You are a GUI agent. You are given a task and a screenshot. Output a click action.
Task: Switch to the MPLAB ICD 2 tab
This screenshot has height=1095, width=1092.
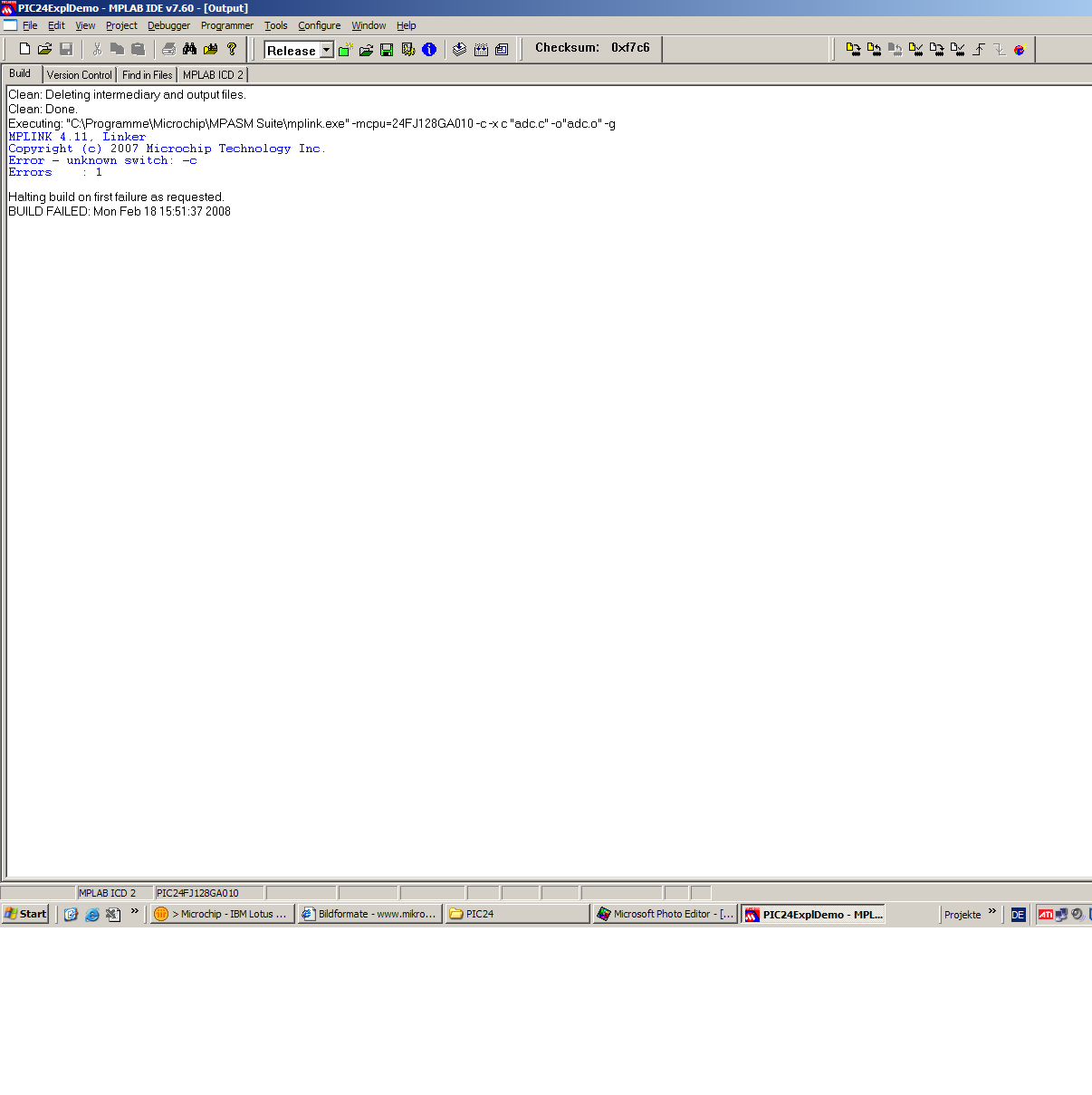[x=213, y=75]
